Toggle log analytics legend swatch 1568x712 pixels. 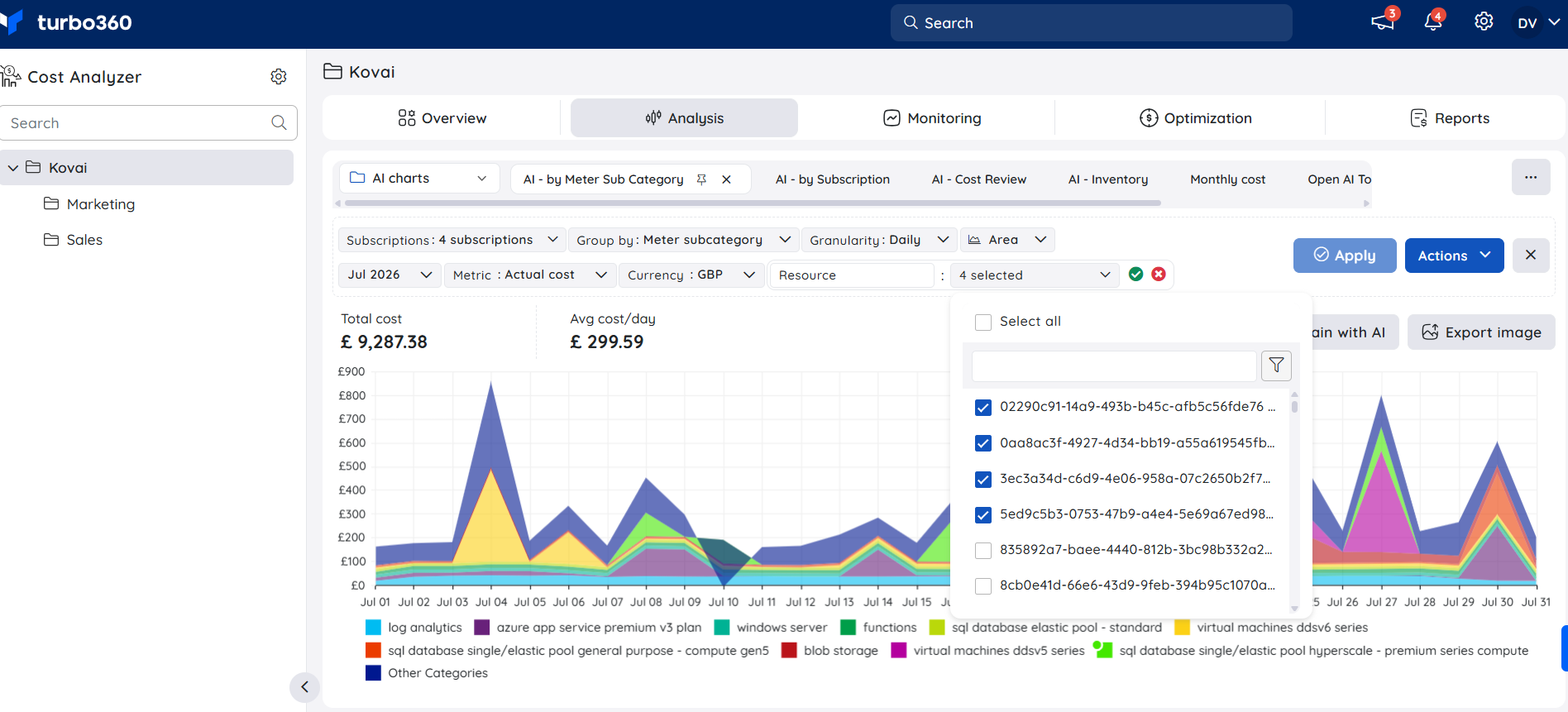pyautogui.click(x=374, y=628)
